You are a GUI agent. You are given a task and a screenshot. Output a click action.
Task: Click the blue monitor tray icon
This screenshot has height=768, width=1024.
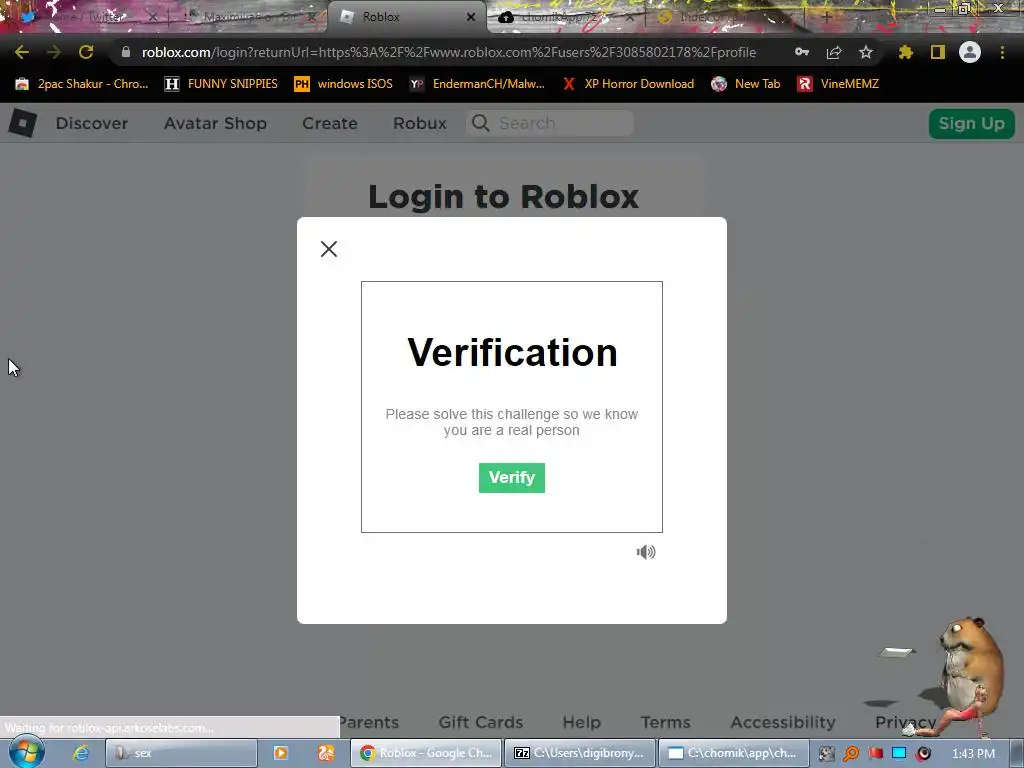tap(899, 754)
